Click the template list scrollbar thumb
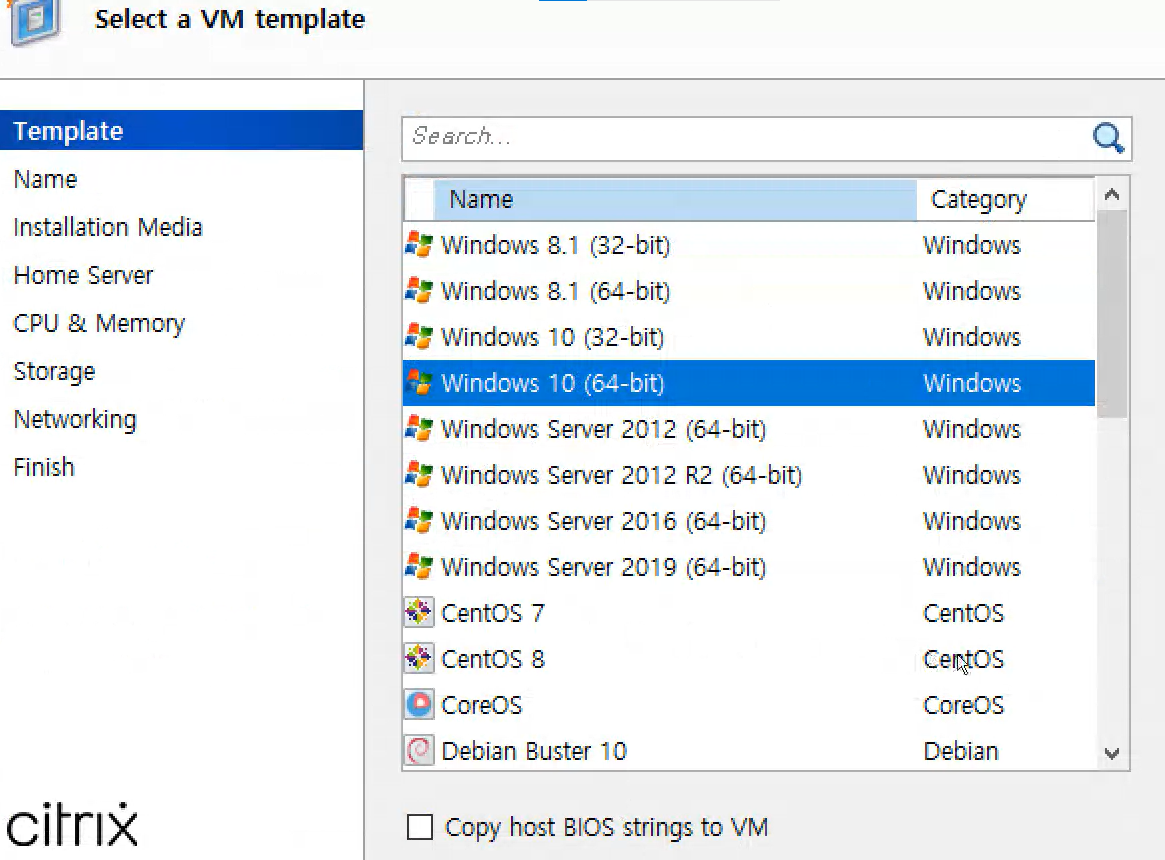This screenshot has width=1165, height=860. point(1112,314)
